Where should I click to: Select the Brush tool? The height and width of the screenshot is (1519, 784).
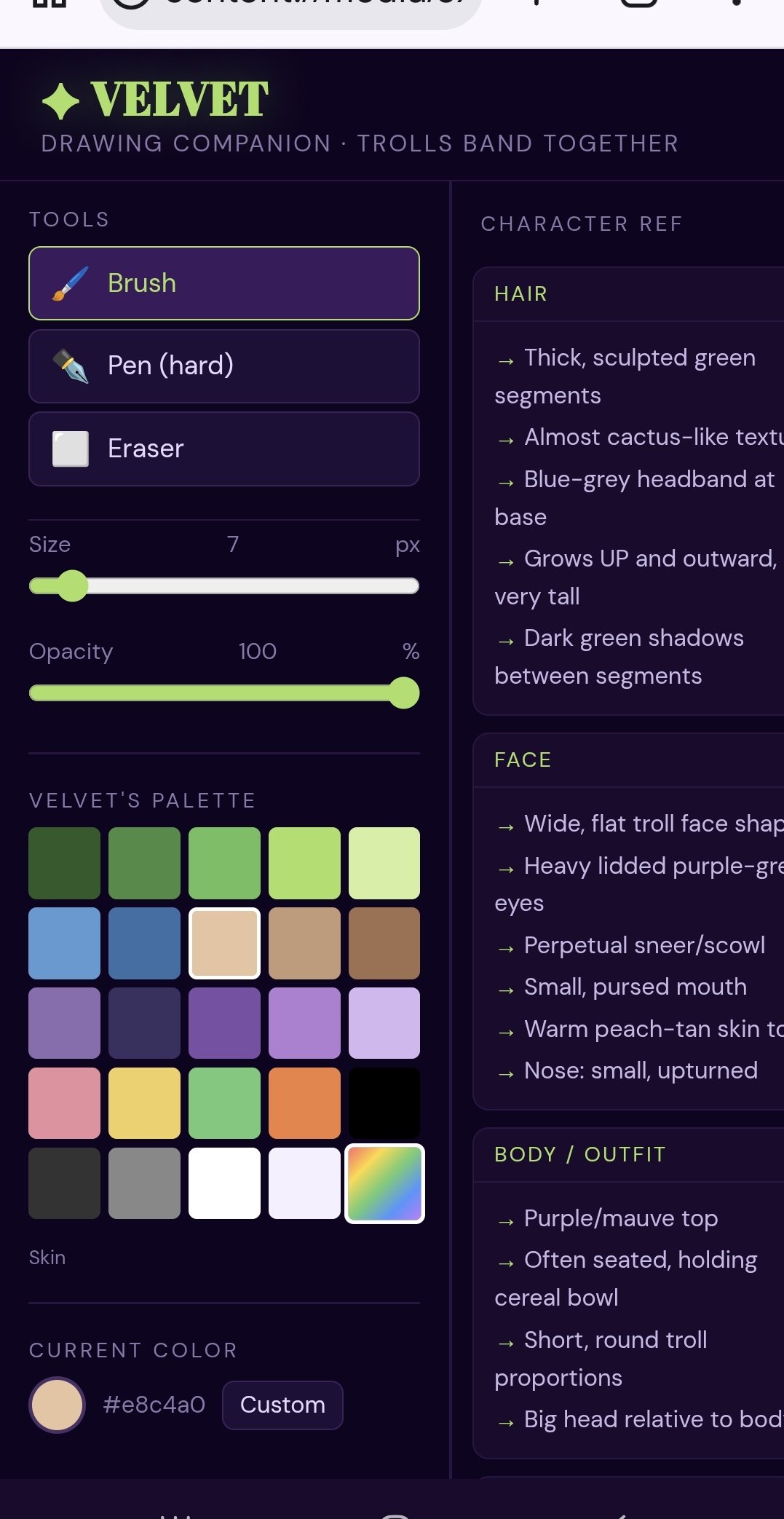tap(223, 283)
